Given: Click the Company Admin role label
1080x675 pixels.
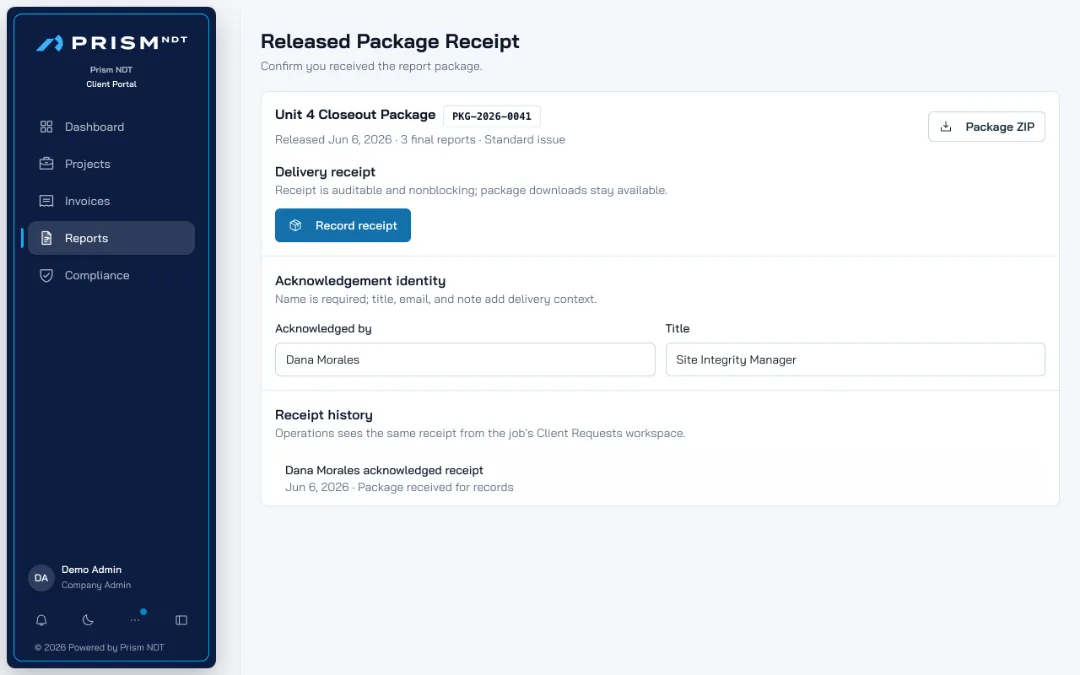Looking at the screenshot, I should click(x=96, y=585).
